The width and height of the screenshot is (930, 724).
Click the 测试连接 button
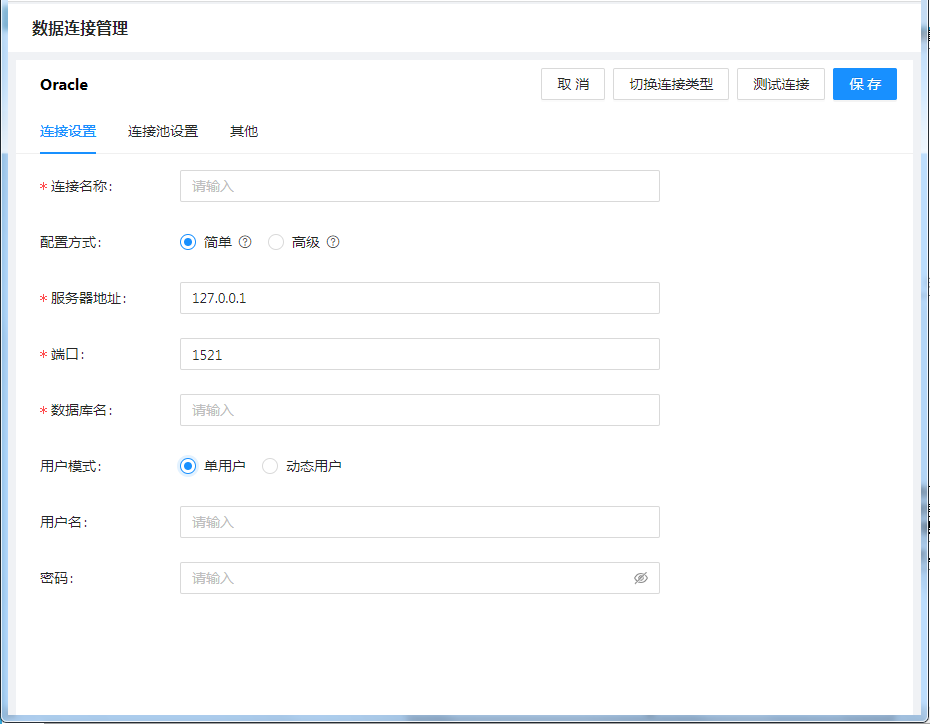coord(781,84)
